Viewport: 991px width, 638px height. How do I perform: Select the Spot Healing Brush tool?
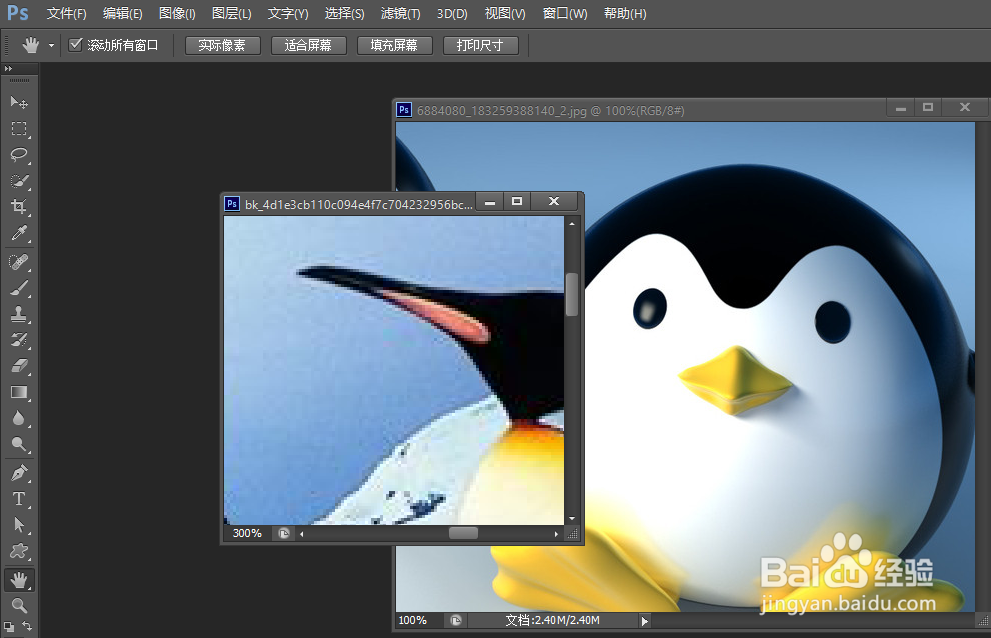point(19,261)
